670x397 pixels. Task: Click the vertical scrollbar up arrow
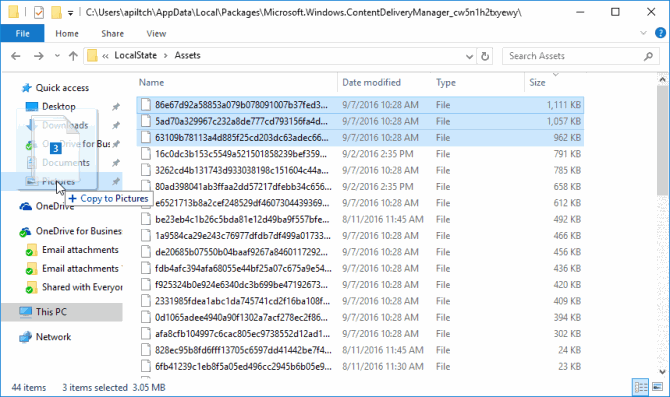[662, 79]
